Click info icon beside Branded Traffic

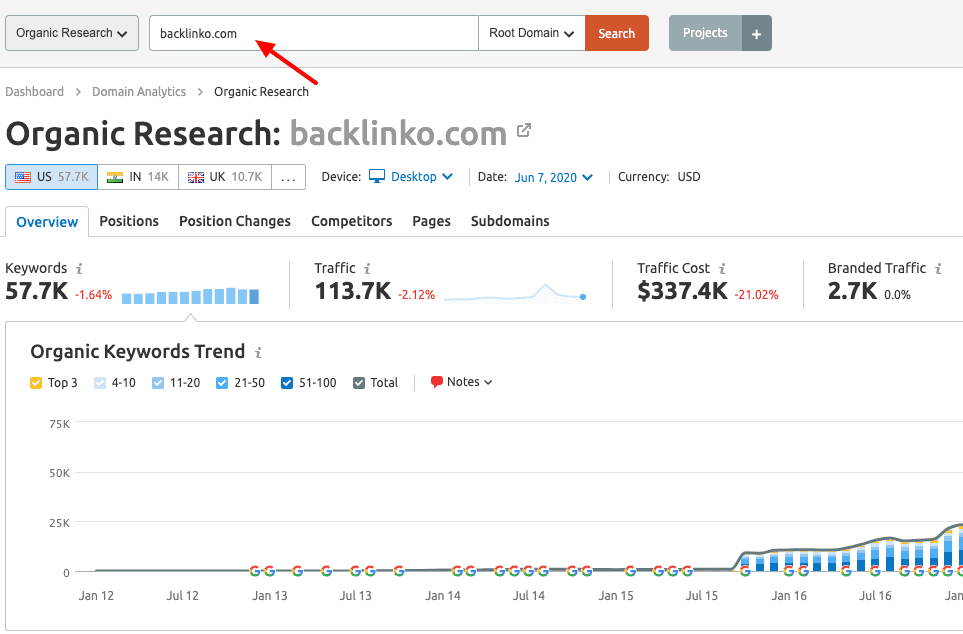[x=938, y=269]
